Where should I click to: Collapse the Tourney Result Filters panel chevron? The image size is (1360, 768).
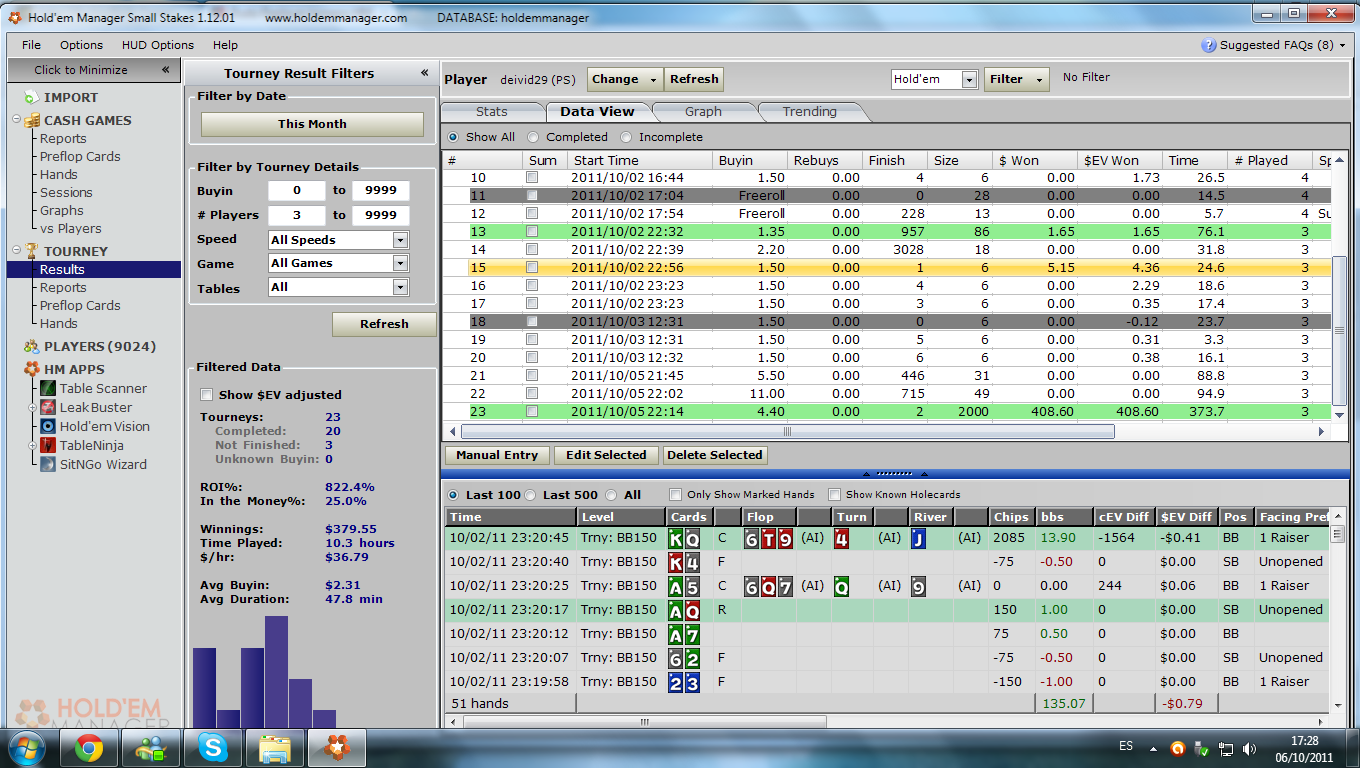pyautogui.click(x=425, y=73)
